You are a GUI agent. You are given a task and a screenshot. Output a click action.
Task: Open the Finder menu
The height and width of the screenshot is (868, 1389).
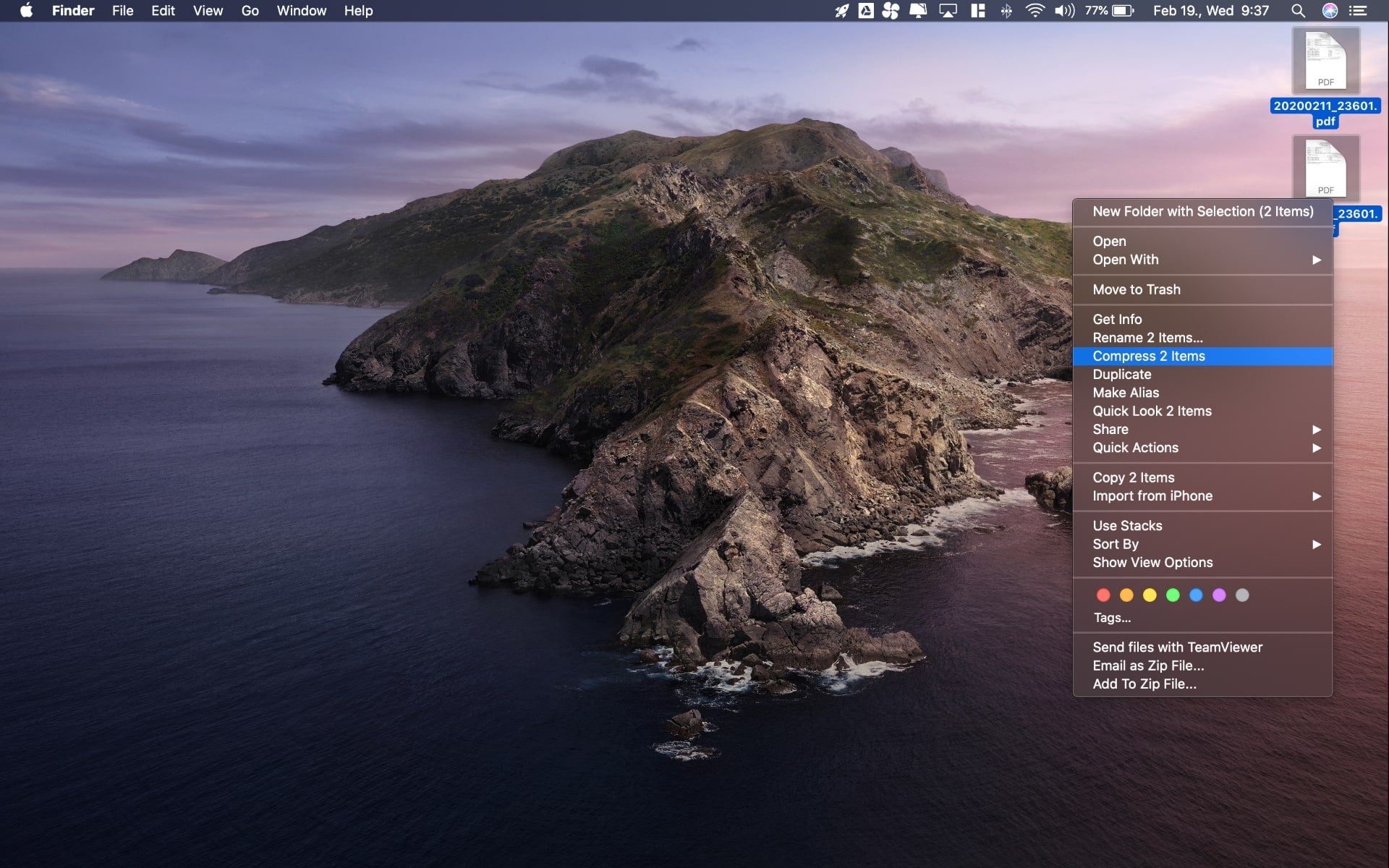tap(73, 11)
